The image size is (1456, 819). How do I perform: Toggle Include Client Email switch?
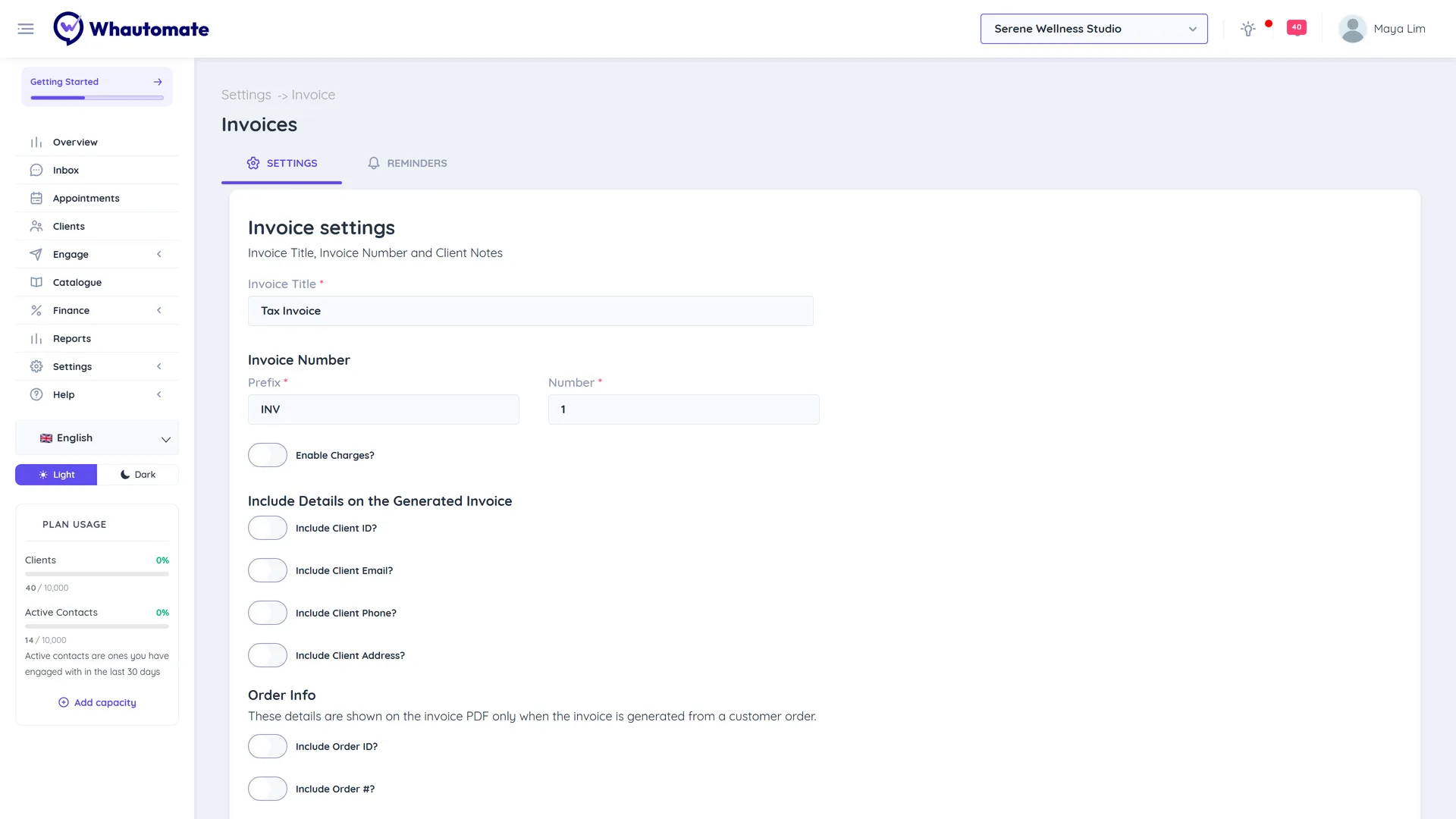coord(268,570)
